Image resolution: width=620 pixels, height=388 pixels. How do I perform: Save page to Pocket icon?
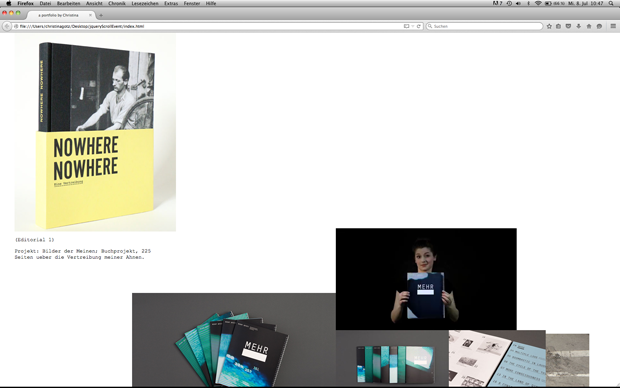click(568, 26)
